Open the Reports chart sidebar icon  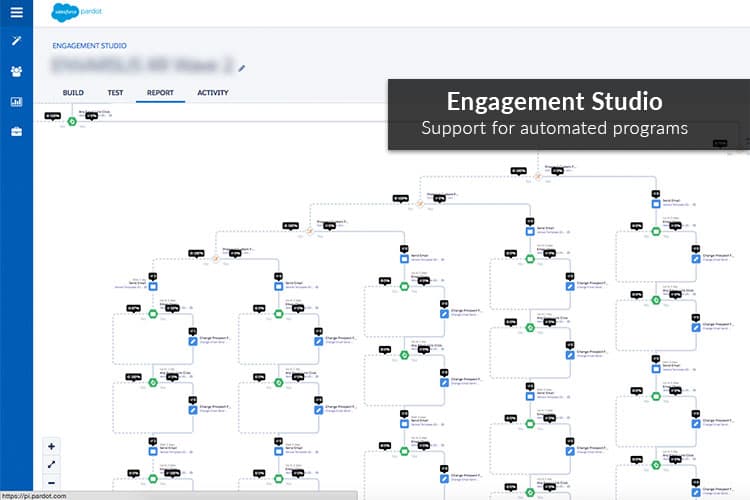[x=16, y=101]
